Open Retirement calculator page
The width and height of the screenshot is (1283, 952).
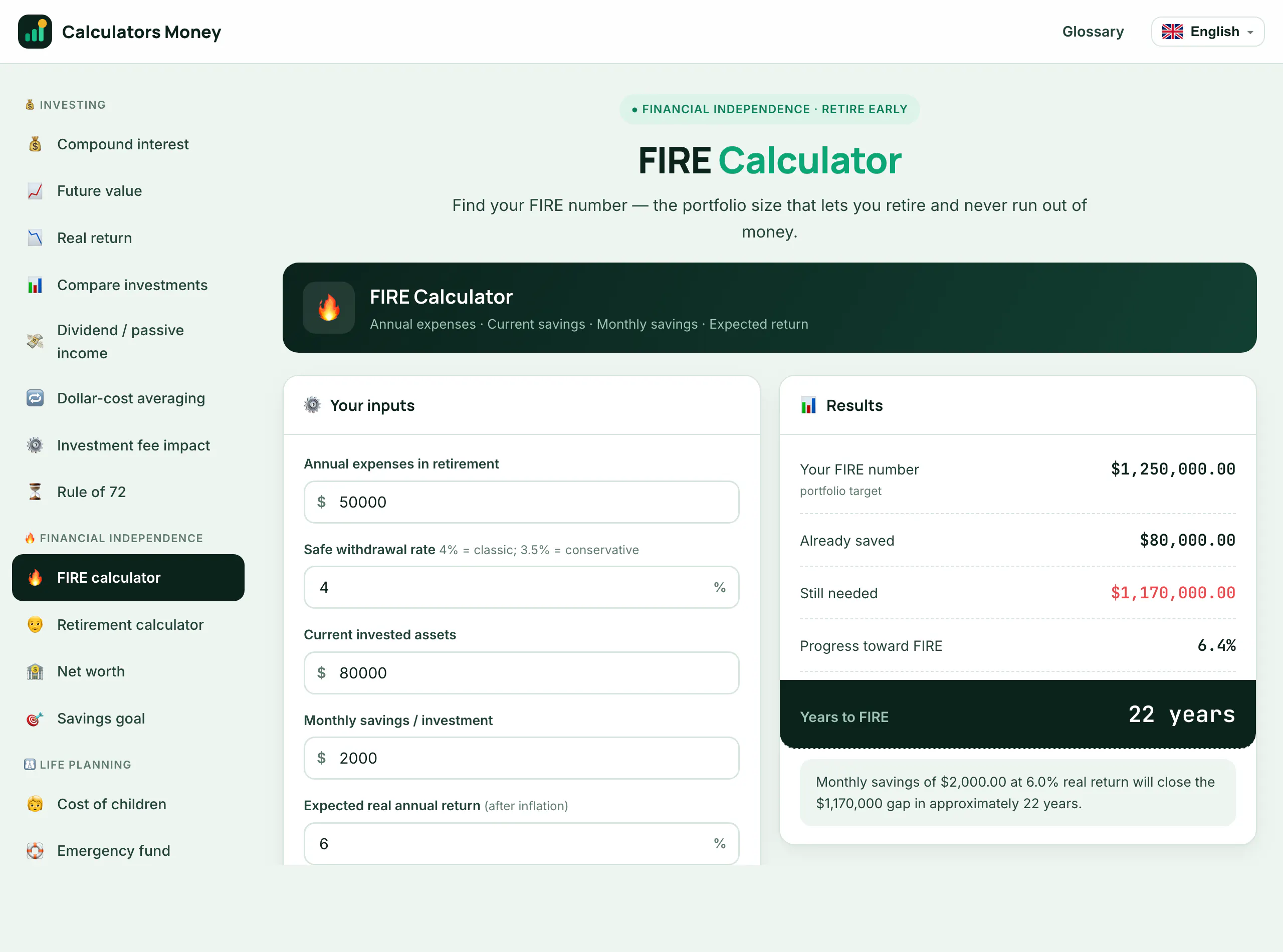point(128,625)
